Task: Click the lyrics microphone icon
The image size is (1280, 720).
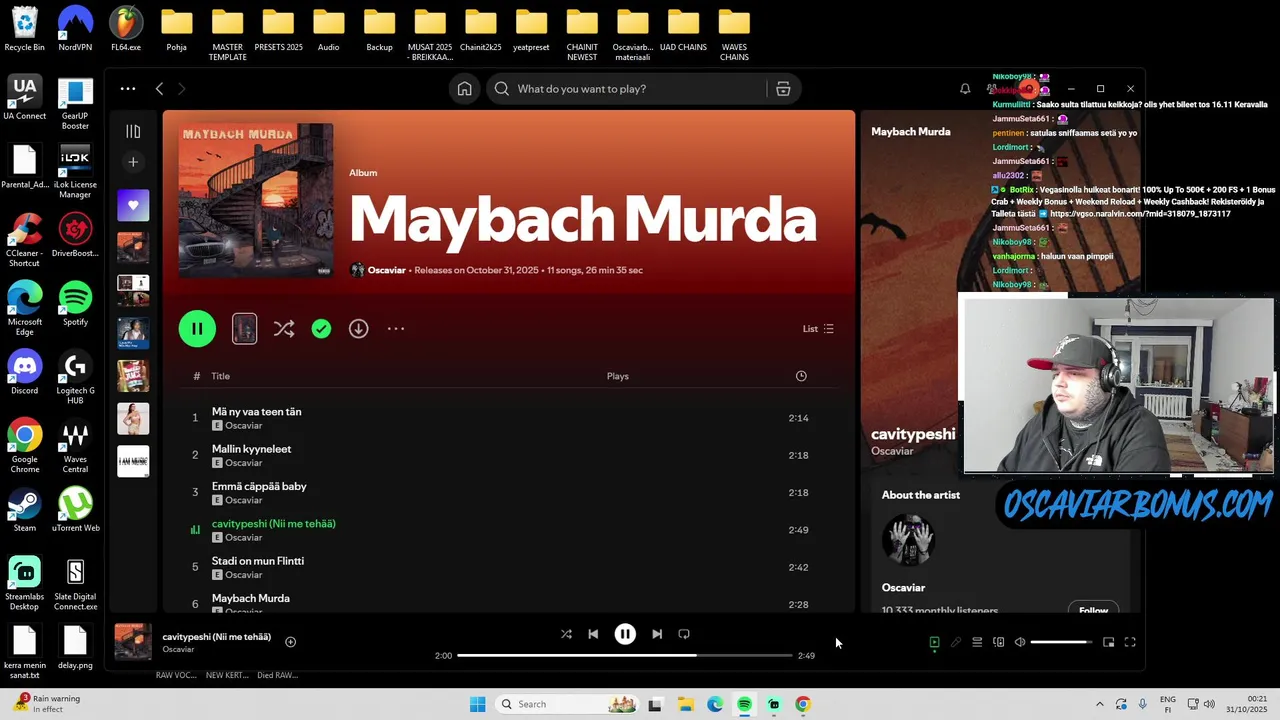Action: (956, 642)
